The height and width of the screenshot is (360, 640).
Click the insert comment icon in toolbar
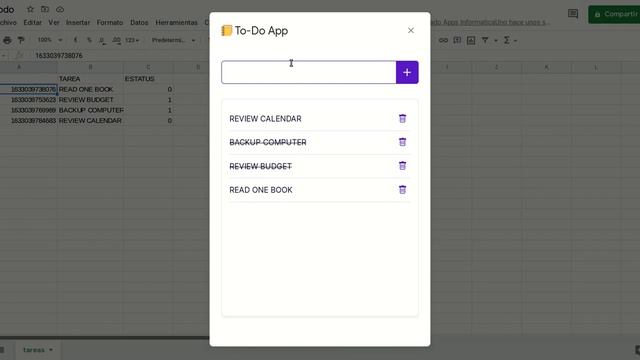[x=457, y=40]
